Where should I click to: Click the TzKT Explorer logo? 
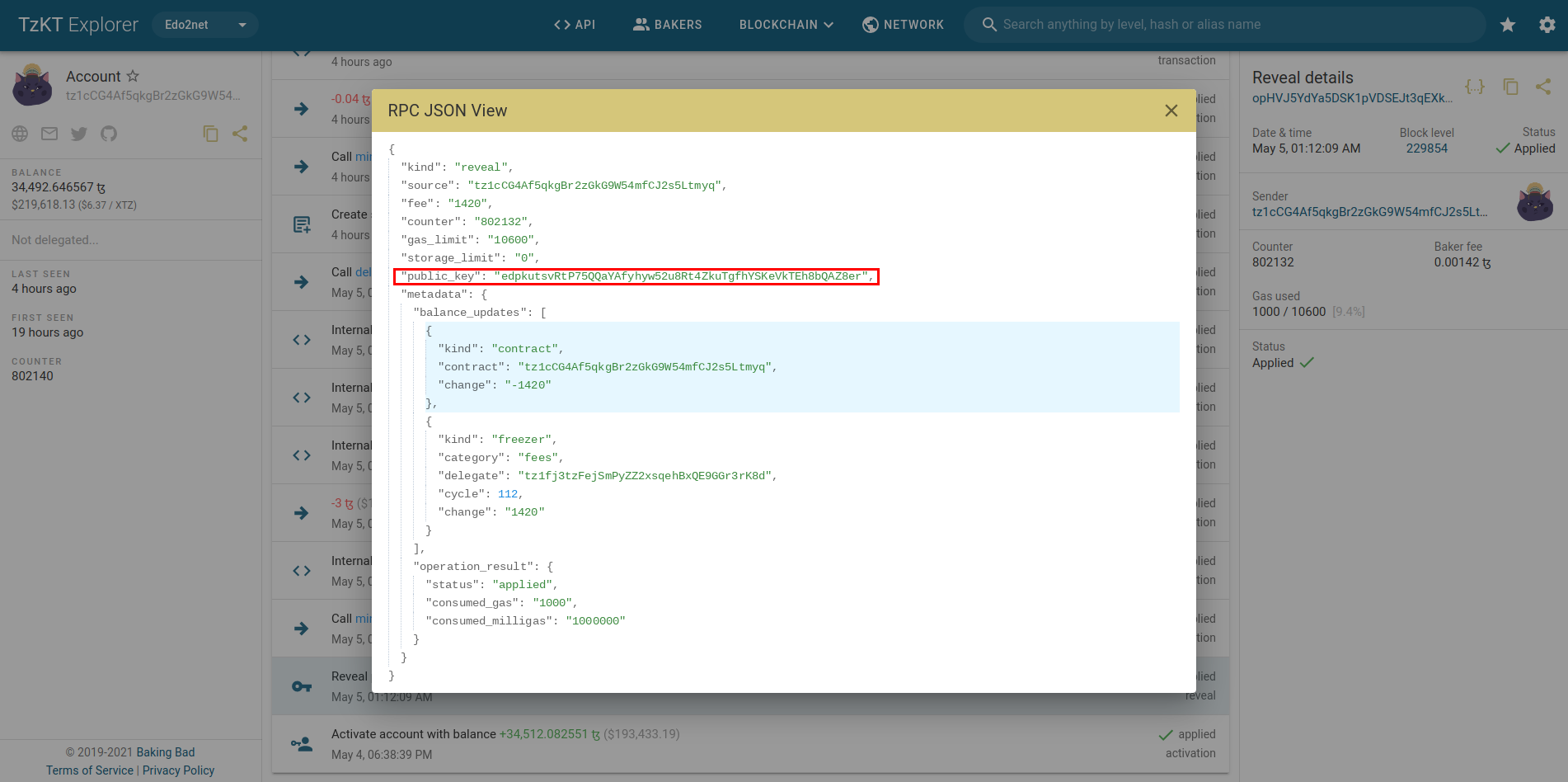click(x=77, y=25)
